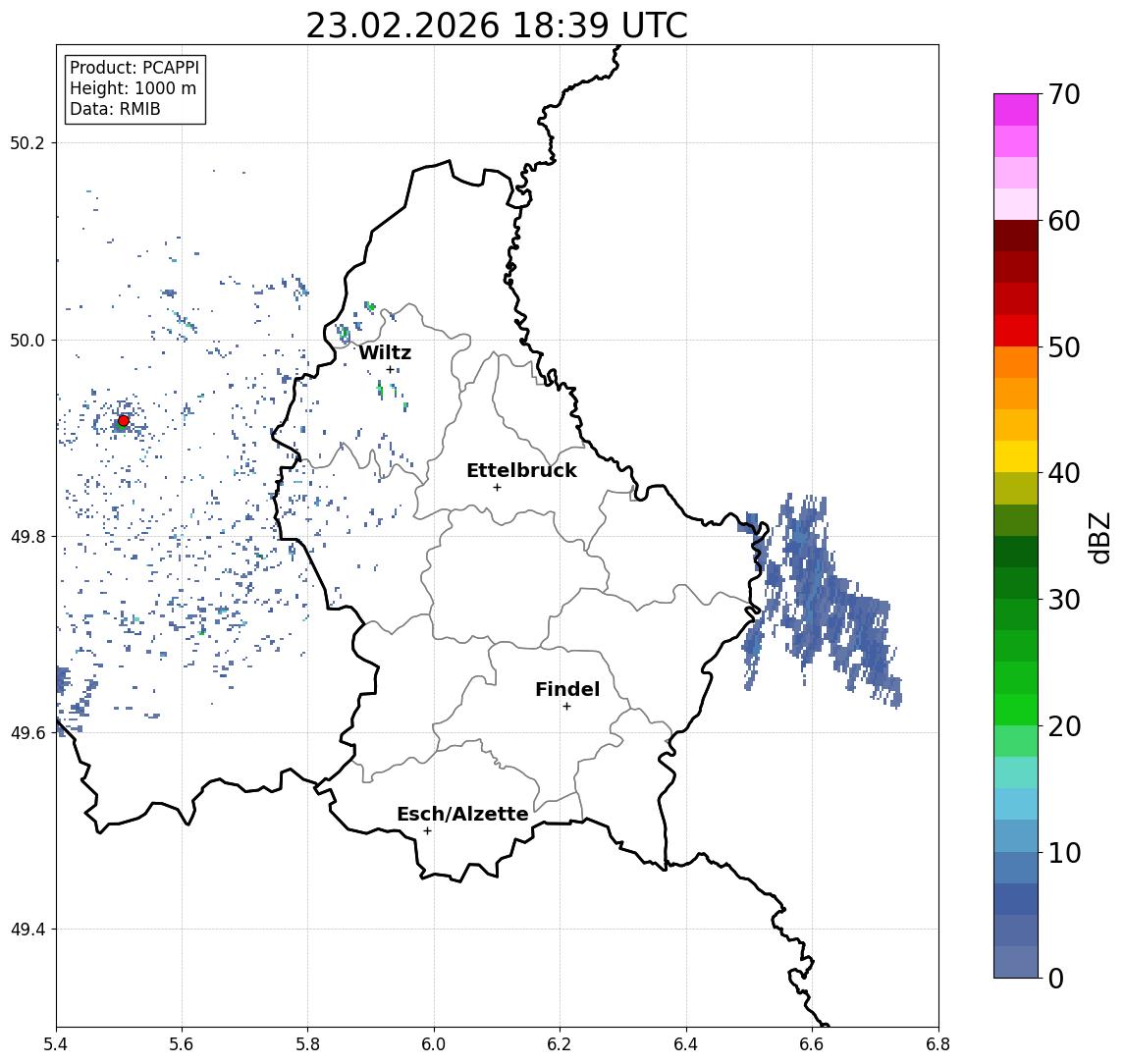The width and height of the screenshot is (1124, 1064).
Task: Click the yellow colorbar swatch near 40
Action: click(1016, 456)
